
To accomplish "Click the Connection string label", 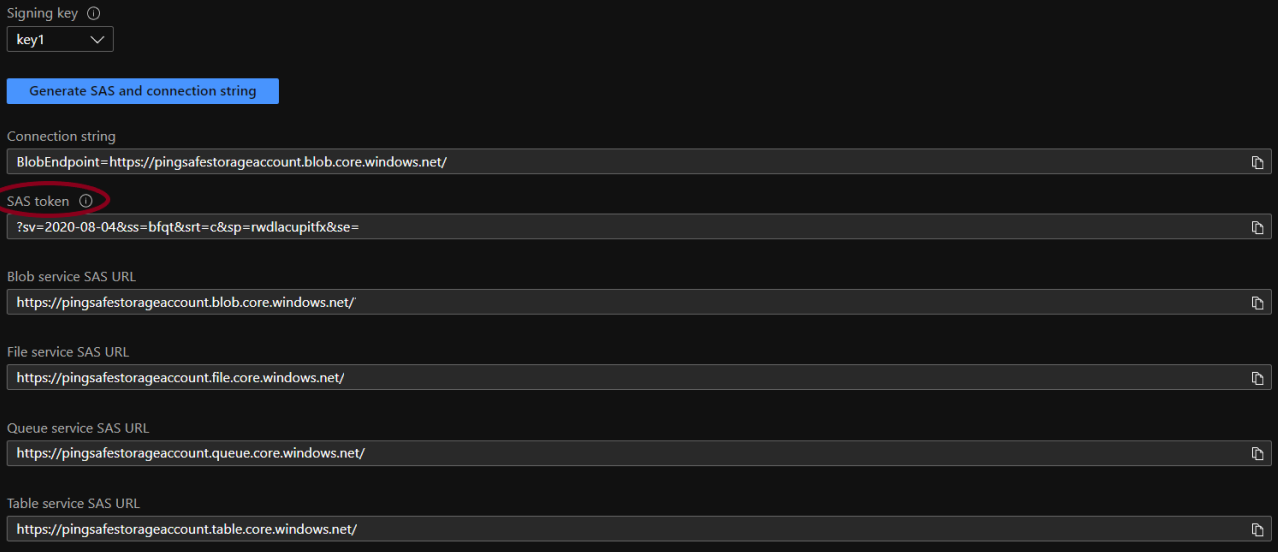I will [61, 136].
